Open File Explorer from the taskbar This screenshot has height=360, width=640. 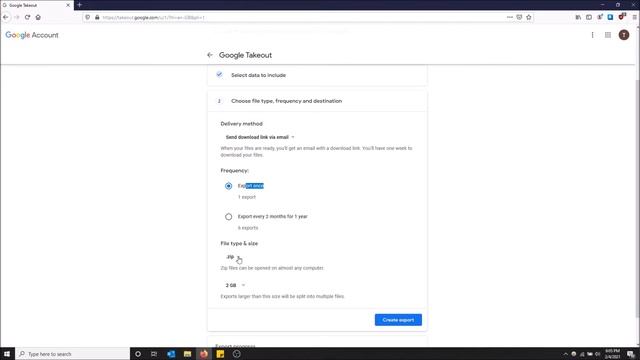187,354
